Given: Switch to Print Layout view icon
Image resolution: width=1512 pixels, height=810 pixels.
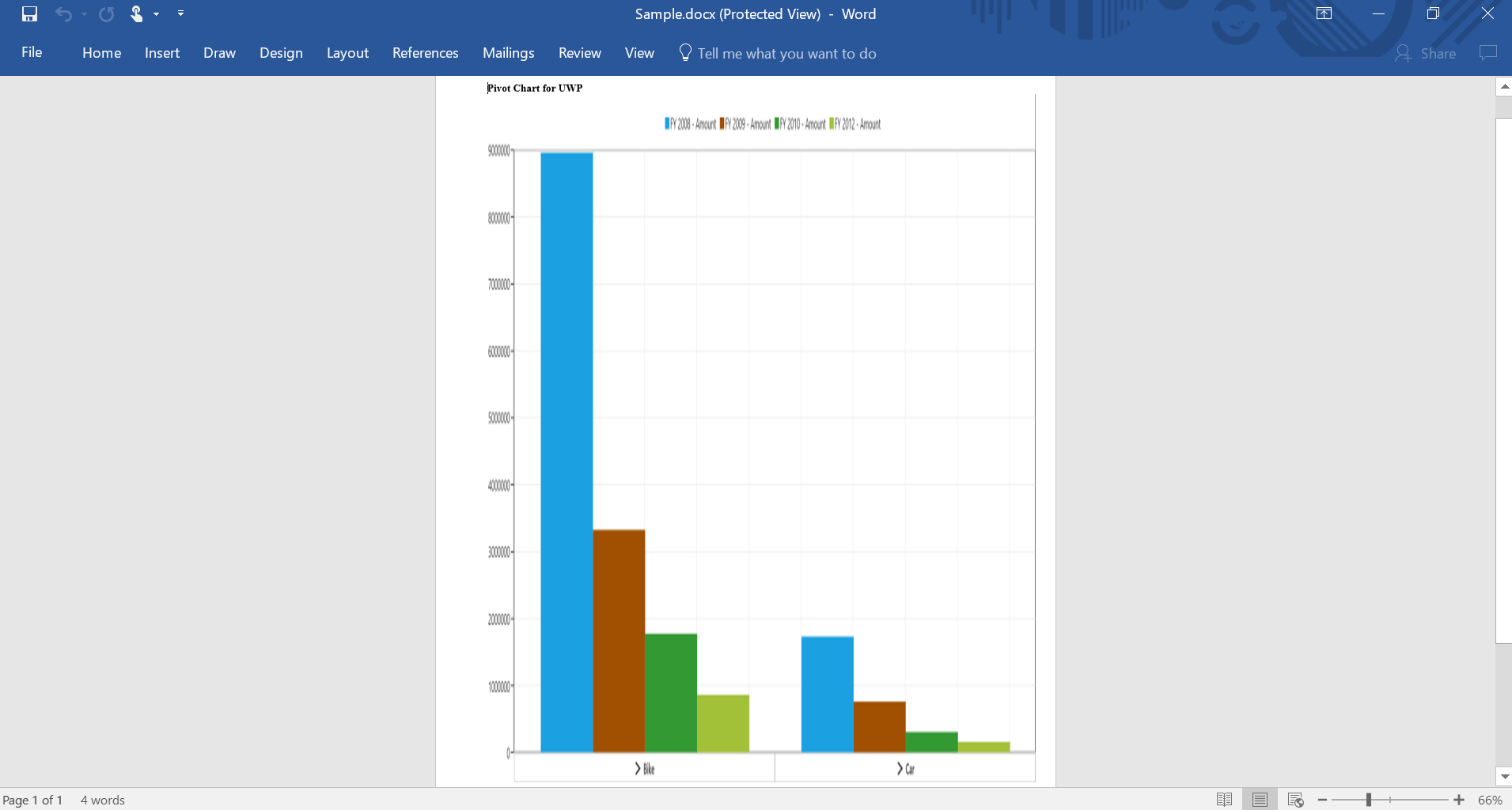Looking at the screenshot, I should [1260, 800].
